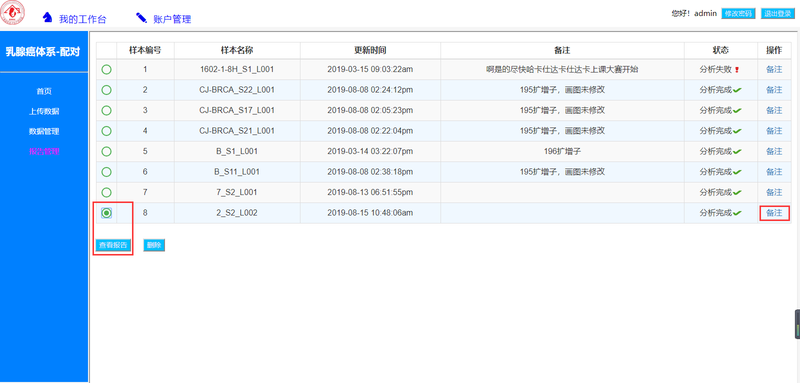Click 备注 link for B_S1_L001
This screenshot has width=800, height=383.
click(x=774, y=151)
